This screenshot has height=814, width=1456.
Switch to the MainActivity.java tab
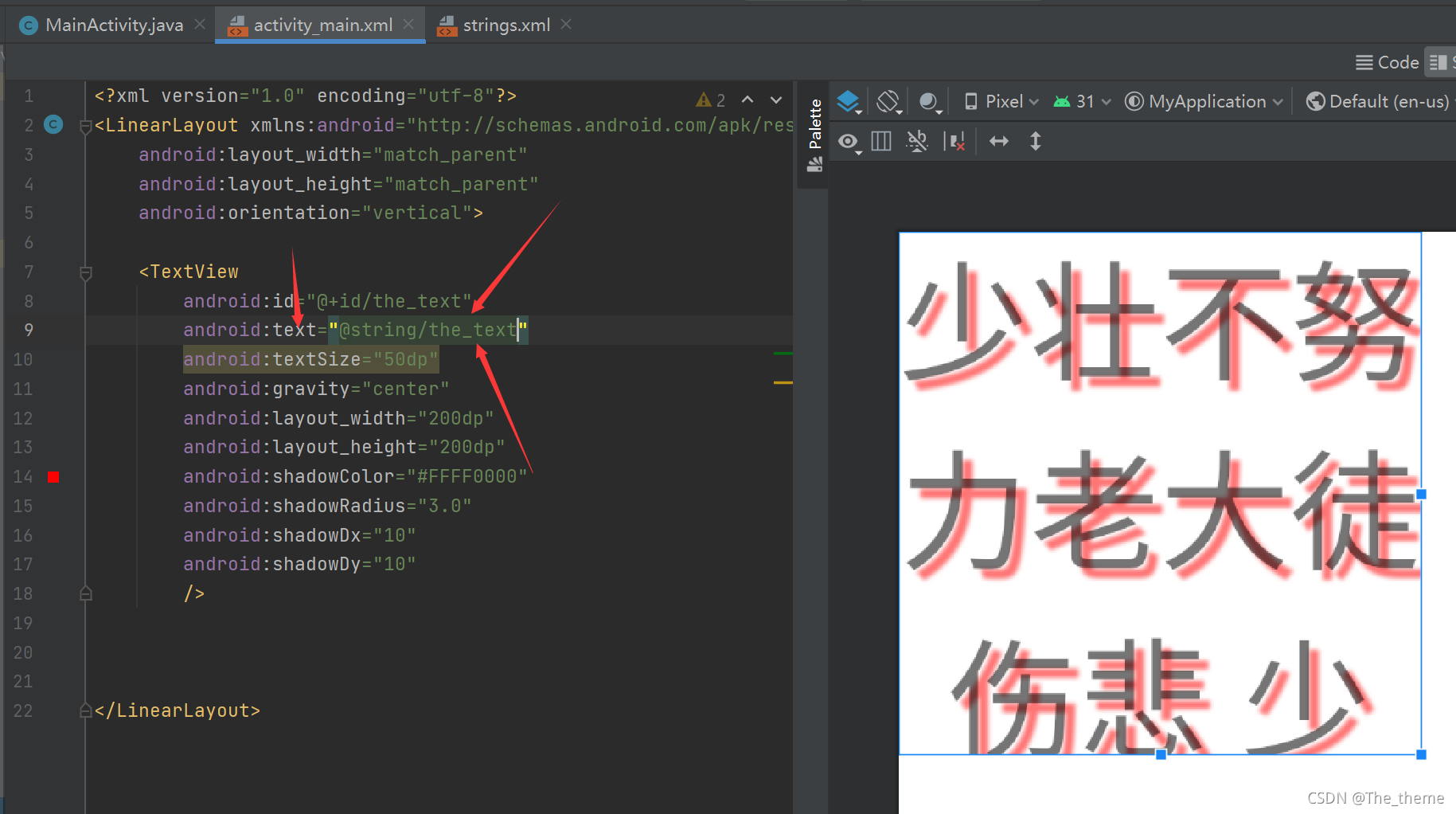(114, 25)
